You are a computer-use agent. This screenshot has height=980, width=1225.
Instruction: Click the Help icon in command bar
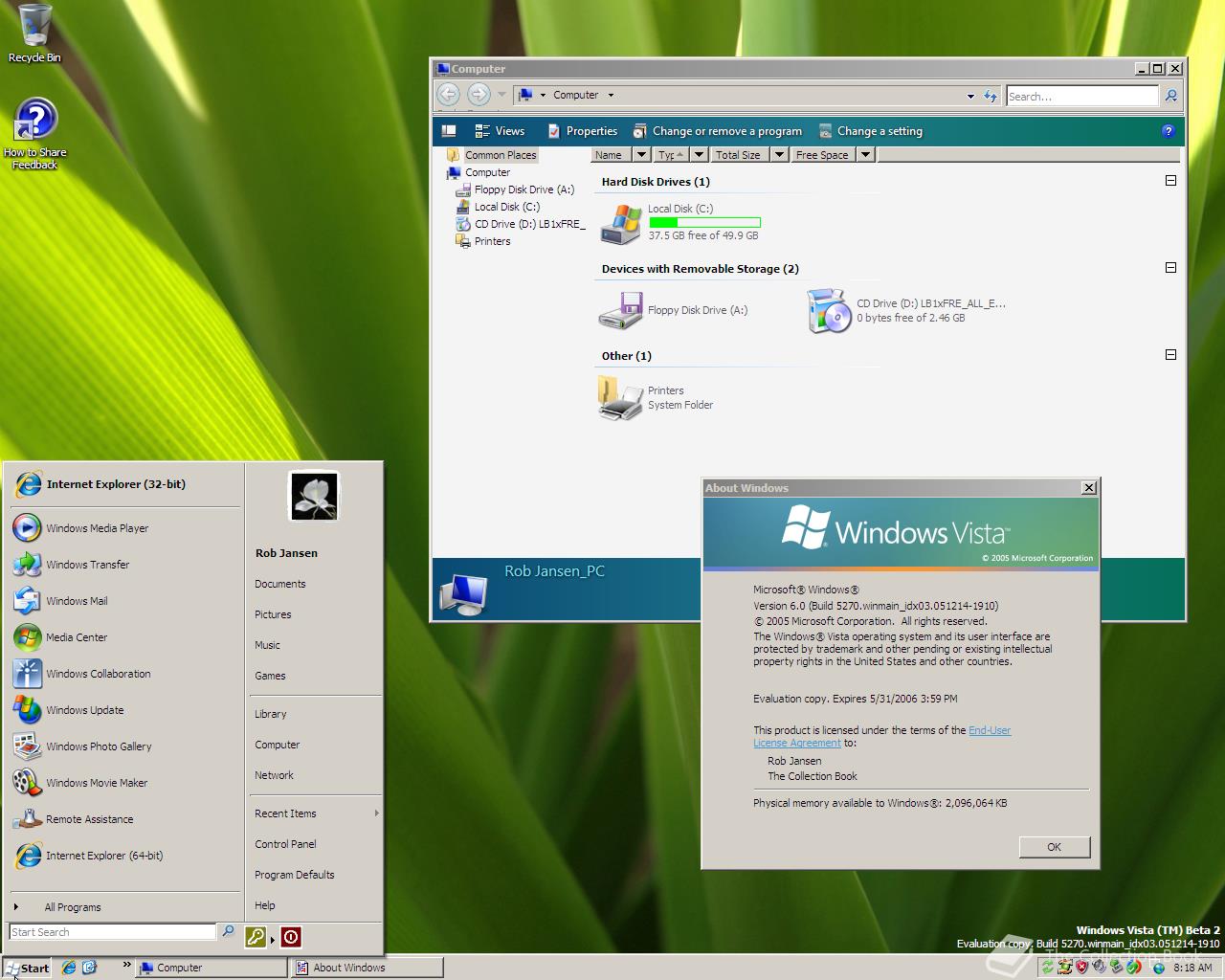[1168, 131]
